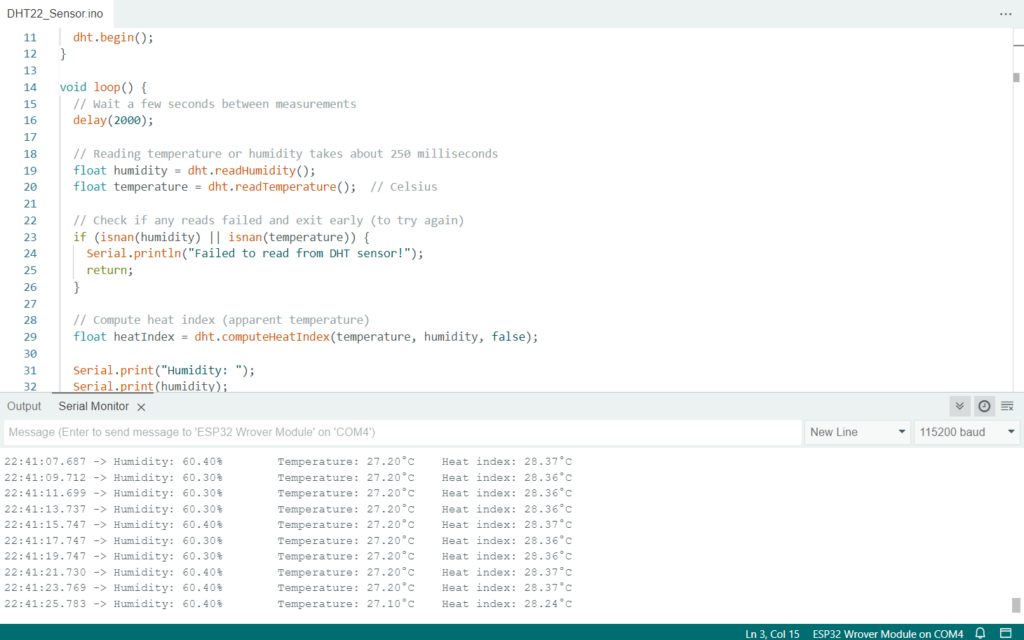Switch to the Output tab
The image size is (1024, 640).
click(24, 406)
